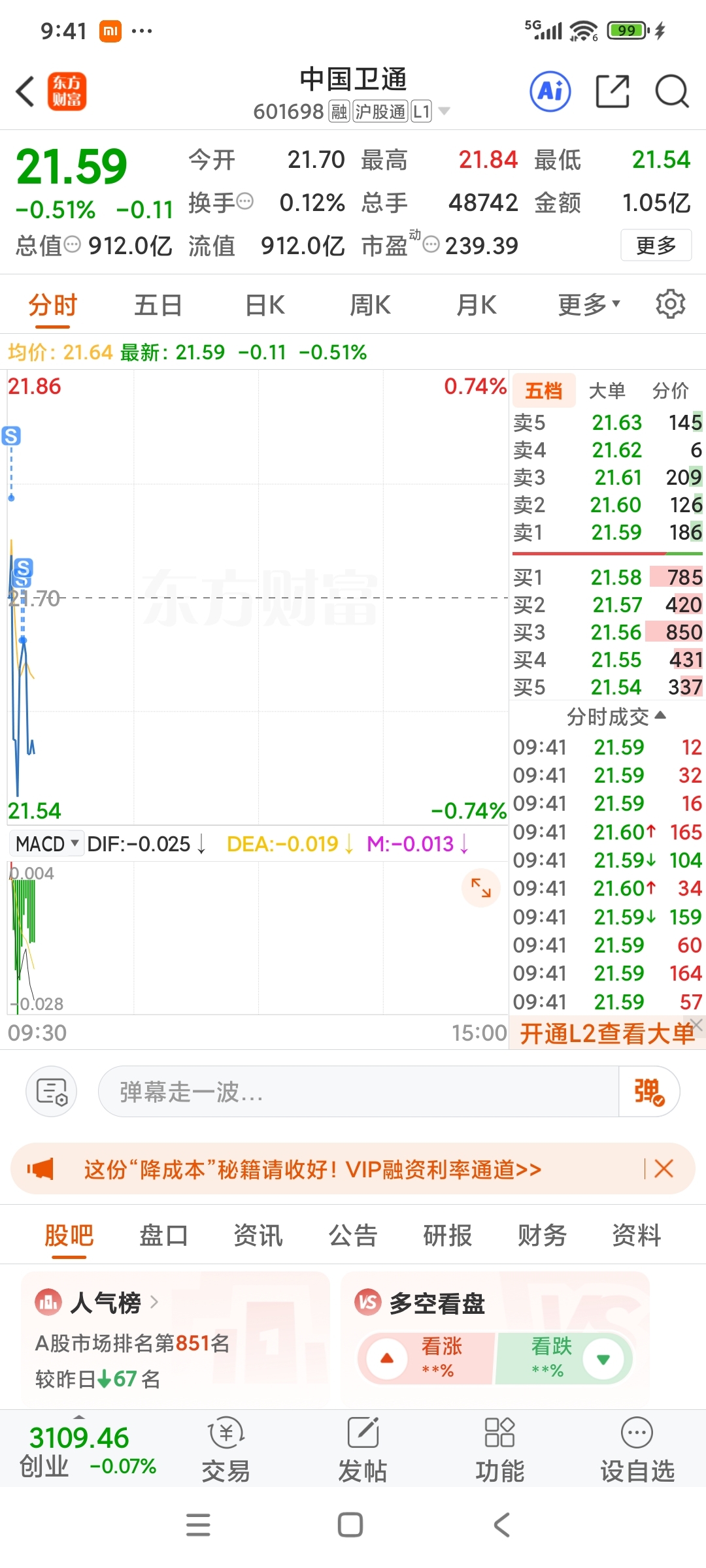Viewport: 706px width, 1568px height.
Task: Open the 盘口 tab
Action: (x=163, y=1235)
